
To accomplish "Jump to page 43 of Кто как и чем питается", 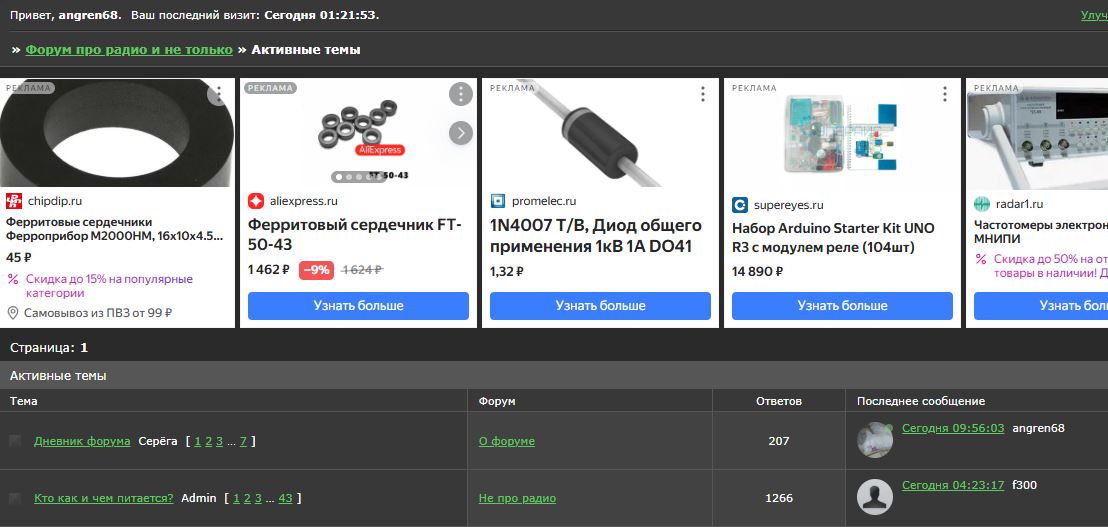I will (285, 498).
